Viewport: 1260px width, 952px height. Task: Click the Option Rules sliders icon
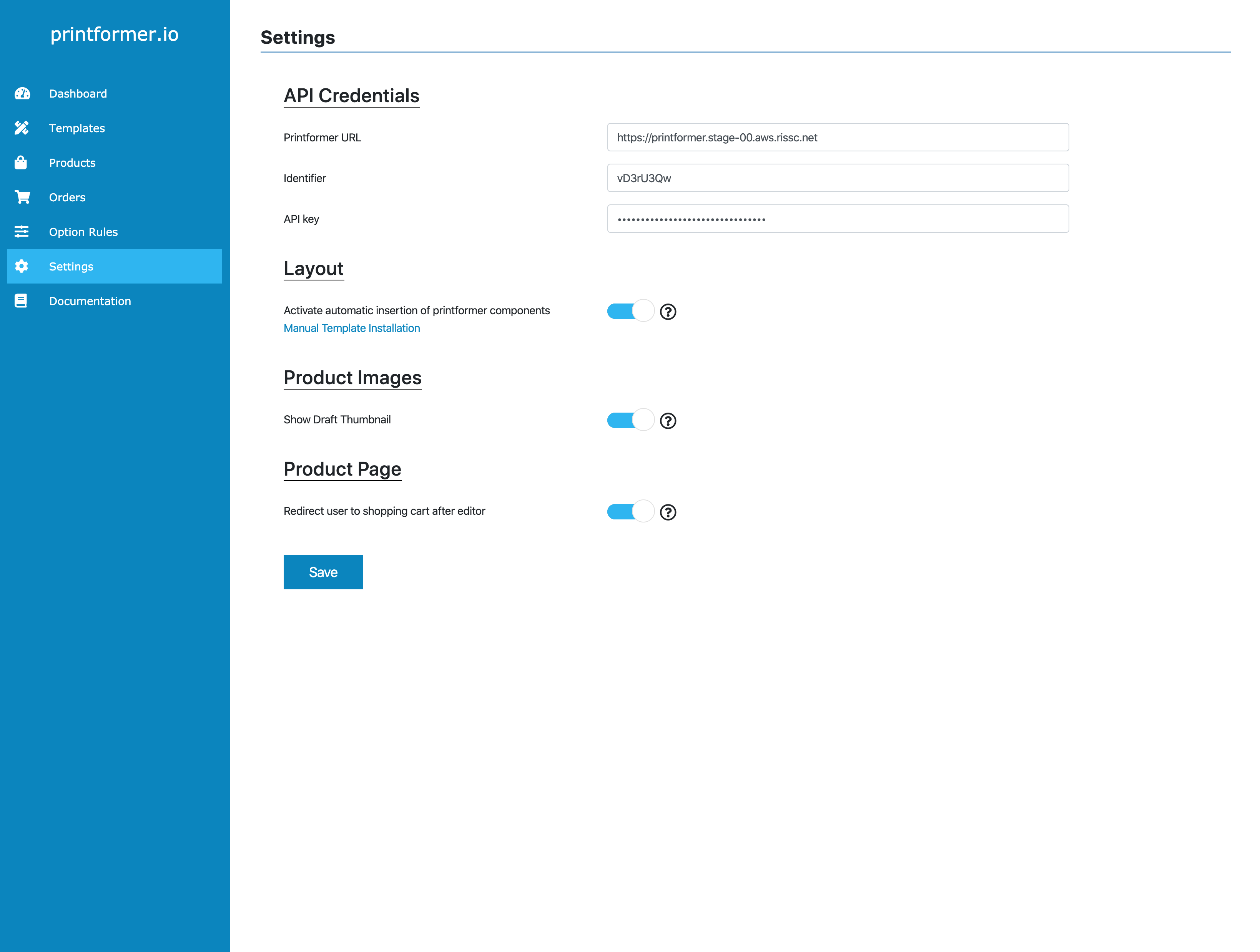point(22,232)
